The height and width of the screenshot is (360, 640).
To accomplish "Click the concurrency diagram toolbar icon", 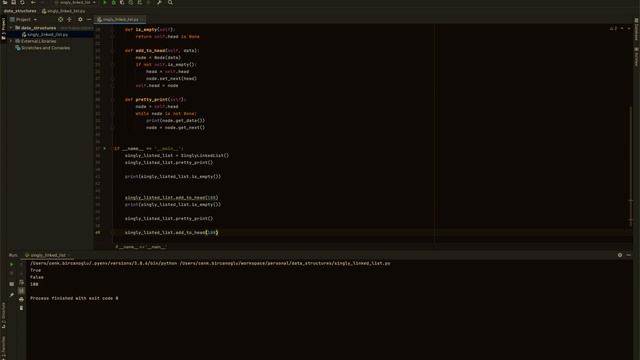I will 140,2.
